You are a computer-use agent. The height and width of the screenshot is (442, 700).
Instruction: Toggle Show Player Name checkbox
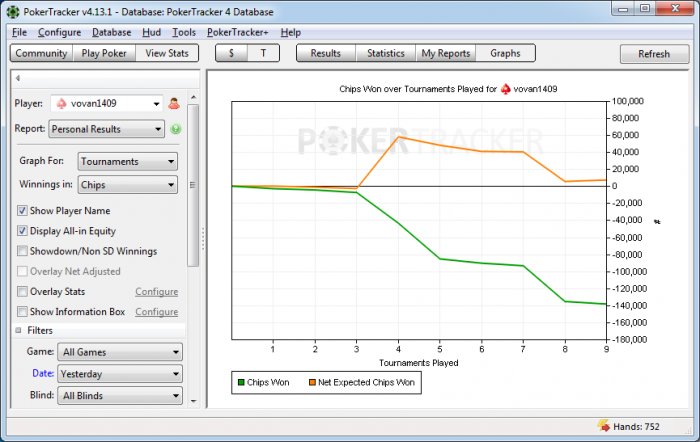tap(22, 210)
